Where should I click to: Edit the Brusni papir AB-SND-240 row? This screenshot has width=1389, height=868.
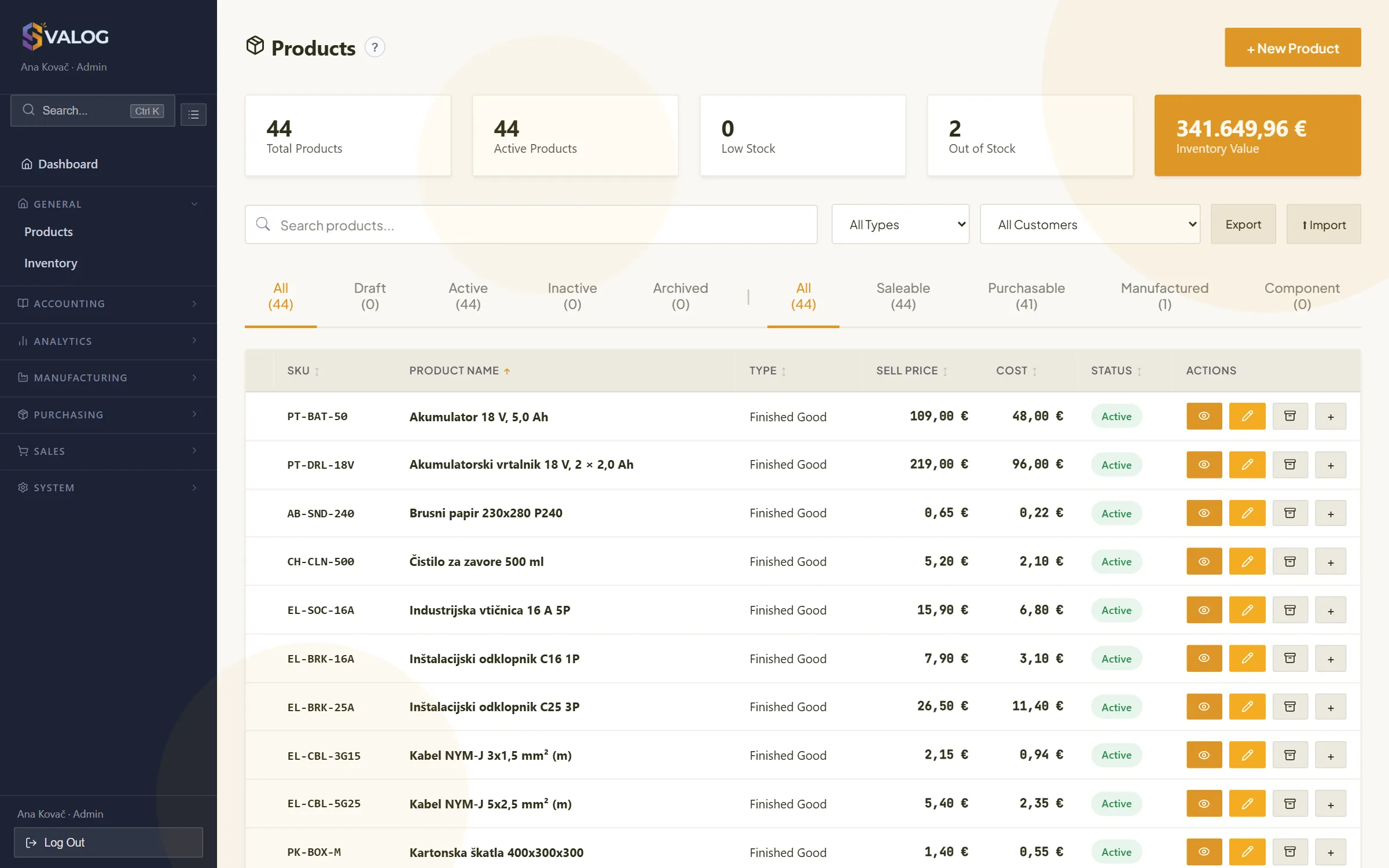point(1247,513)
